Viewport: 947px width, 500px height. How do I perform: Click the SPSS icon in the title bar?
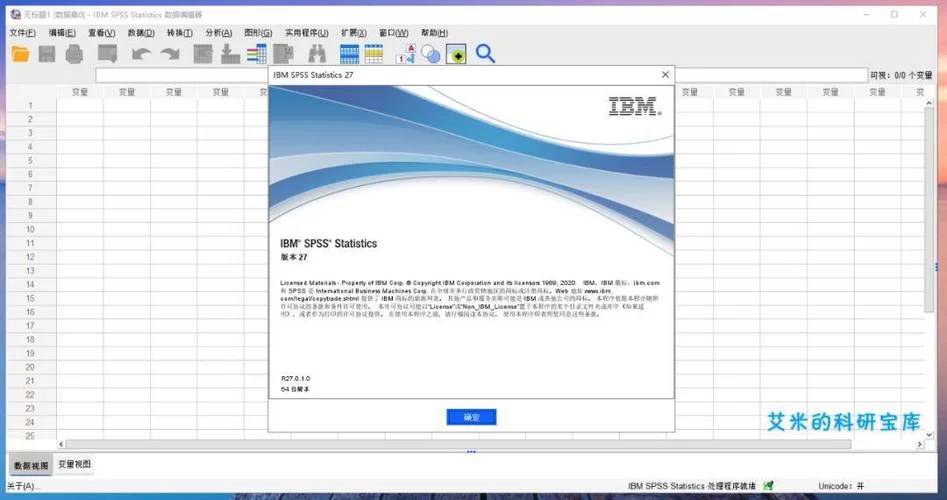(x=15, y=14)
